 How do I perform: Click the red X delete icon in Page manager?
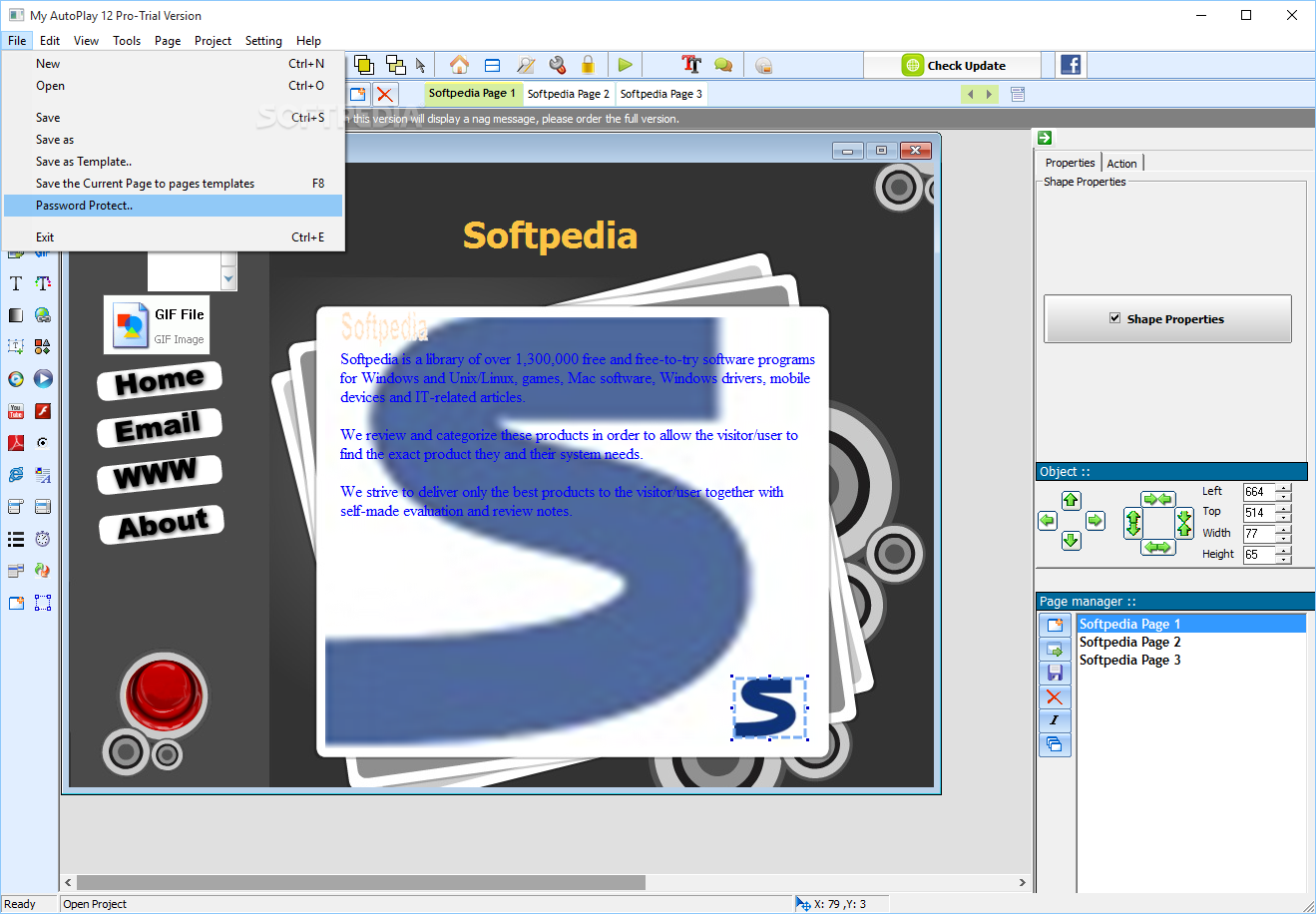click(1055, 697)
